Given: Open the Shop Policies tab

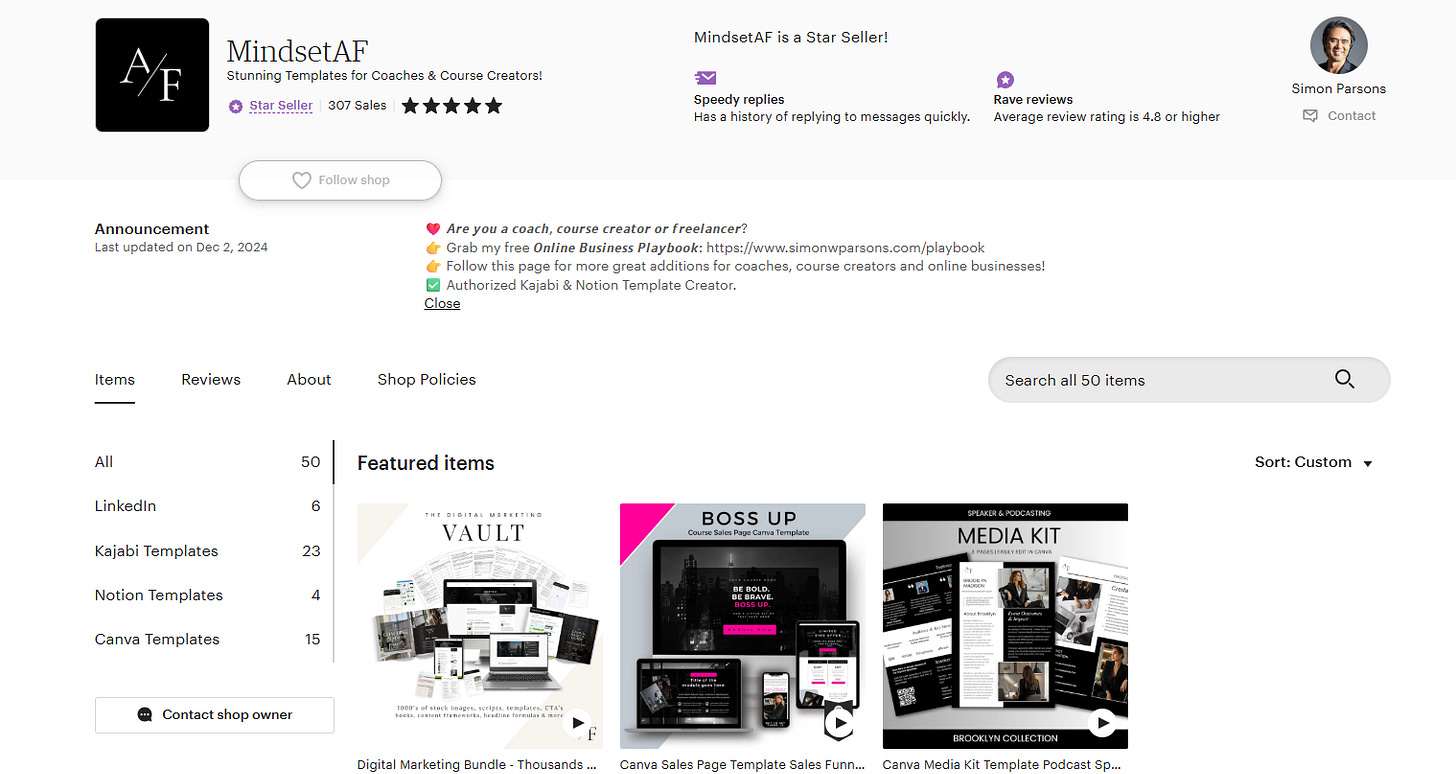Looking at the screenshot, I should point(427,380).
